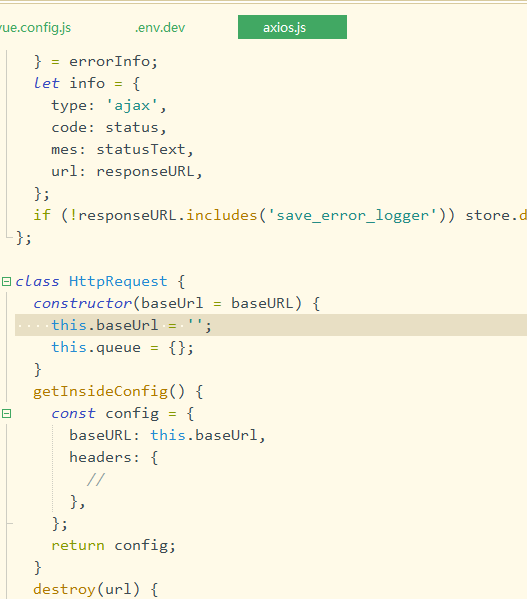Open the .env.dev tab

(x=160, y=28)
